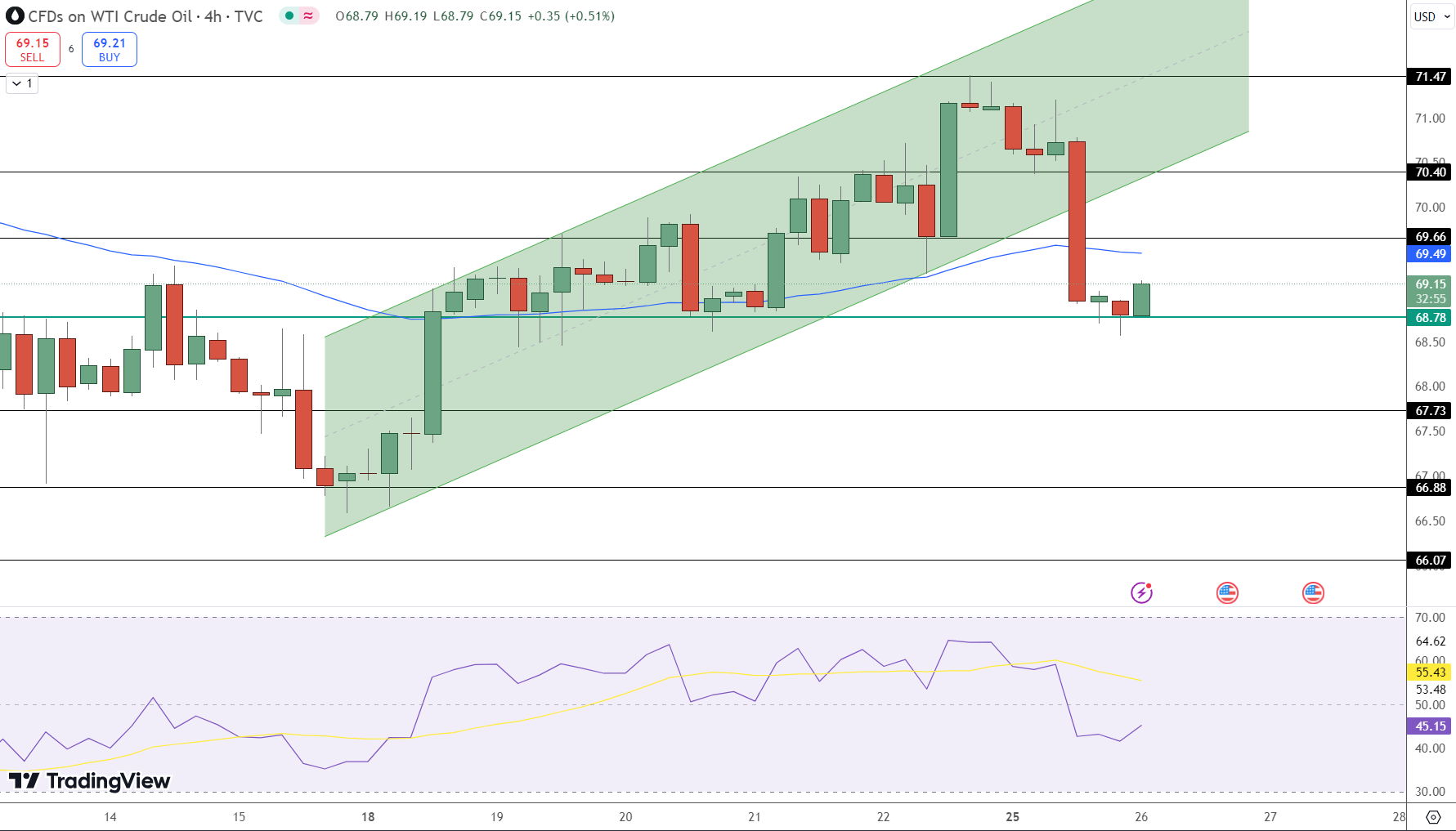Click the left US flag economic event icon
The image size is (1456, 831).
pyautogui.click(x=1228, y=593)
